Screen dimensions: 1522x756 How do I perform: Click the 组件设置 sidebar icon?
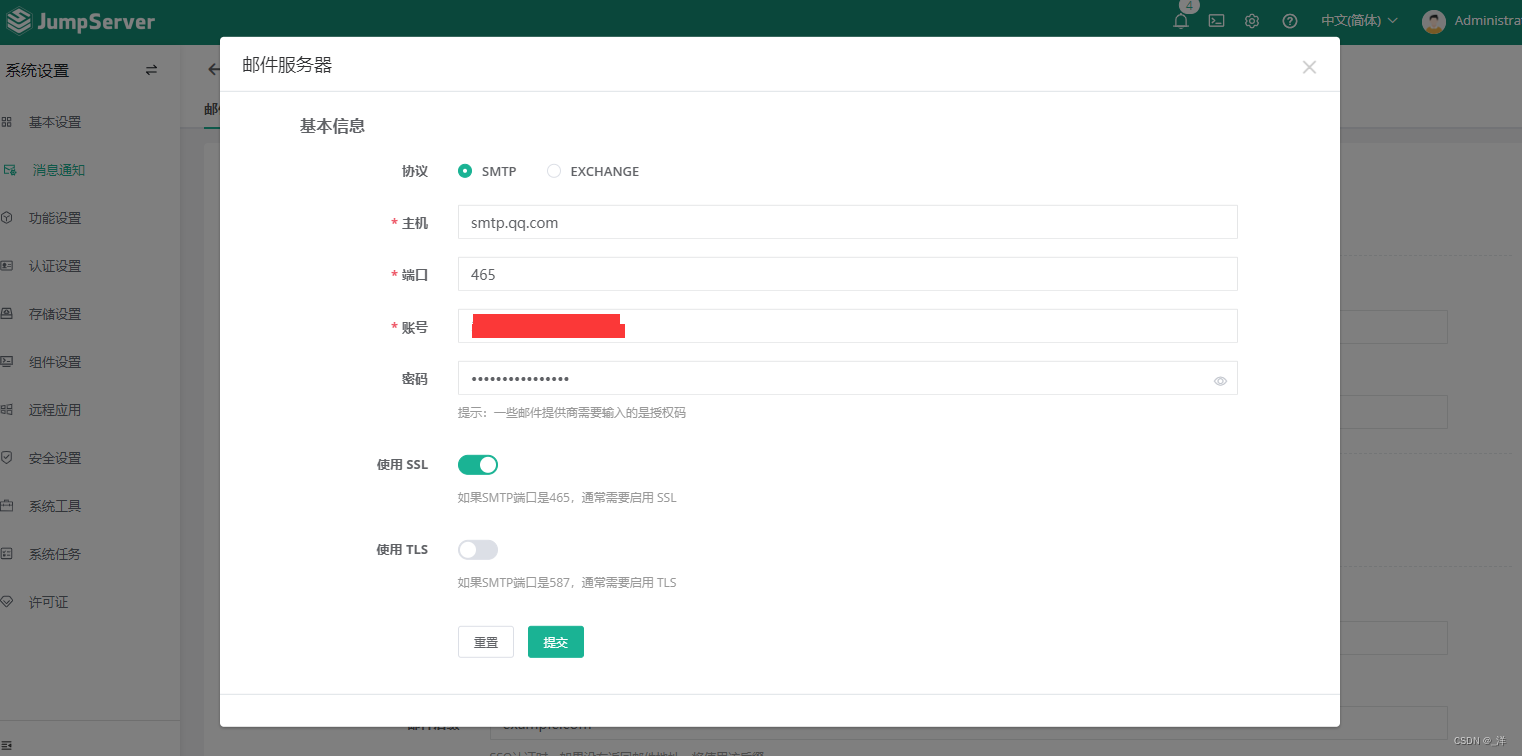7,362
